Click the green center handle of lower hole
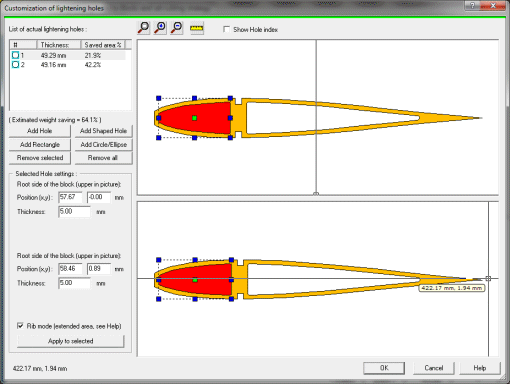Image resolution: width=510 pixels, height=384 pixels. pos(195,280)
